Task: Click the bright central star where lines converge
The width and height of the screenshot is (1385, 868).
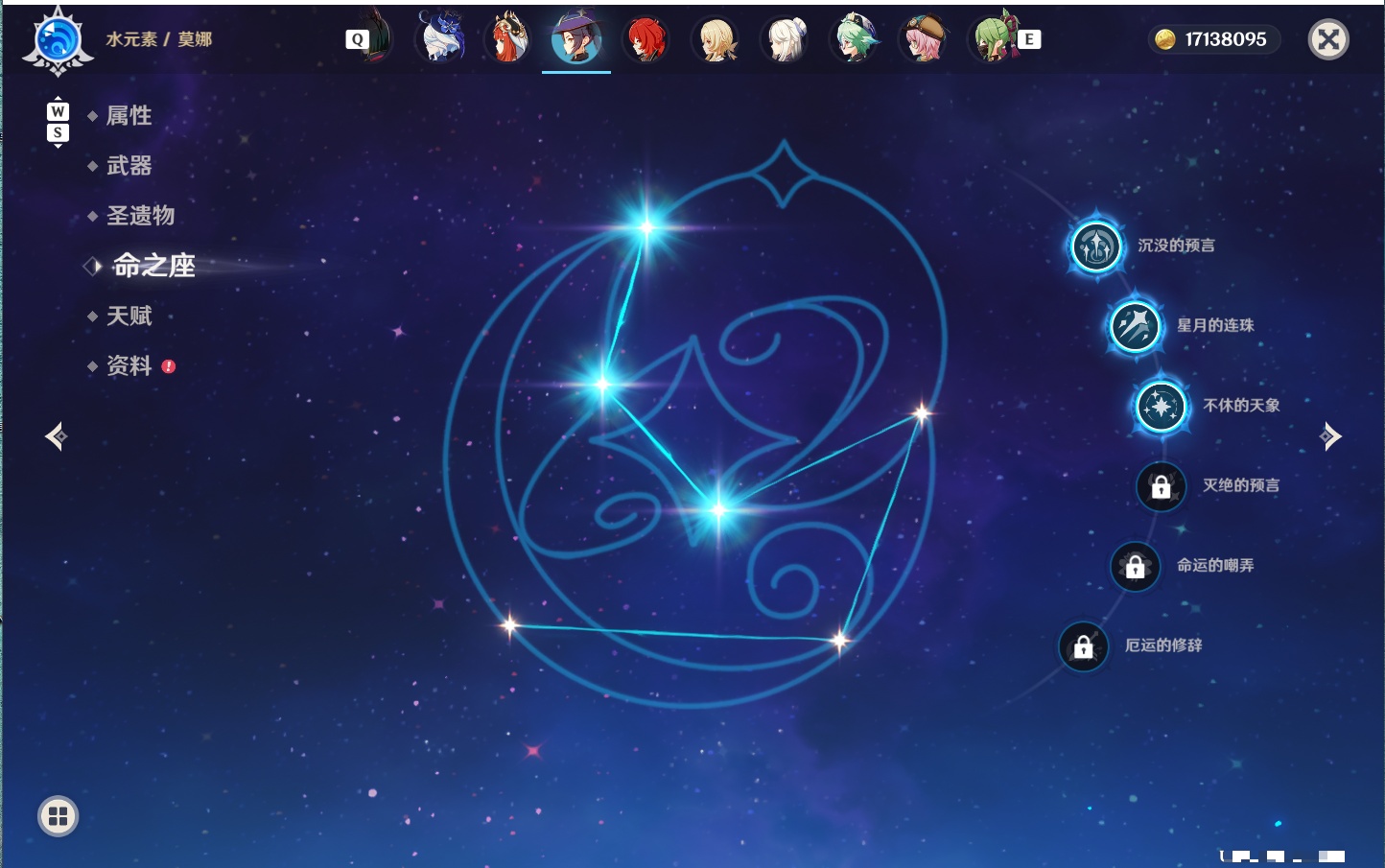Action: 718,509
